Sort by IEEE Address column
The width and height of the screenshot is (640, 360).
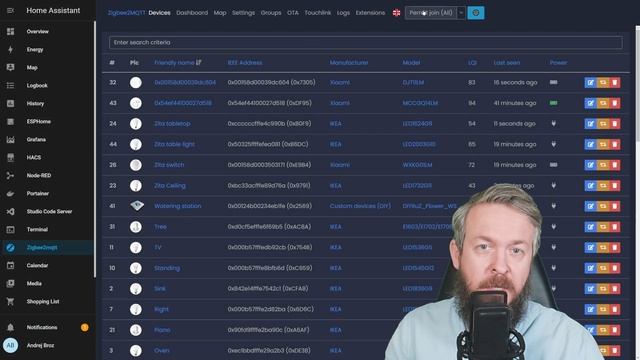245,62
